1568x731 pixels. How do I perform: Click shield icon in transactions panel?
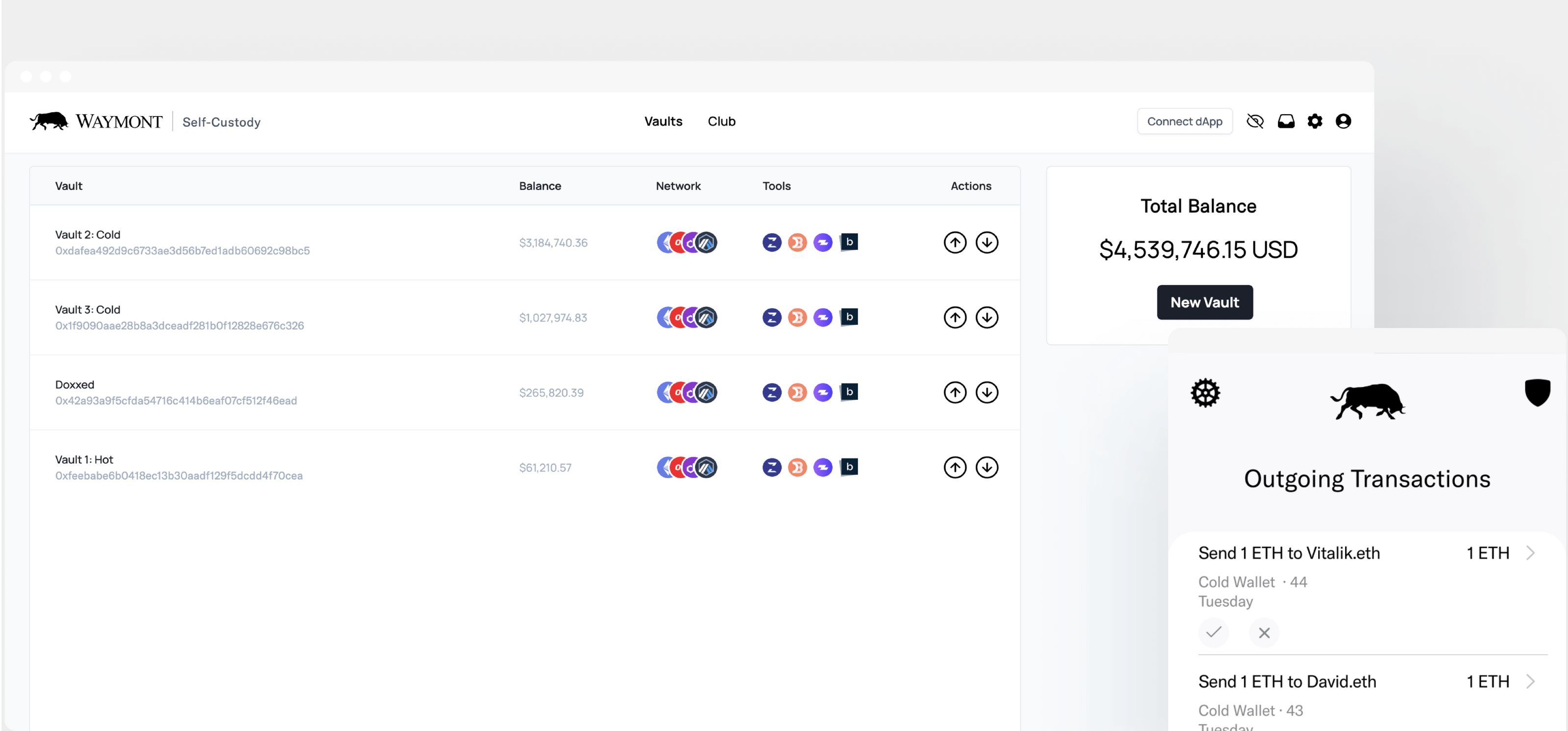point(1537,392)
